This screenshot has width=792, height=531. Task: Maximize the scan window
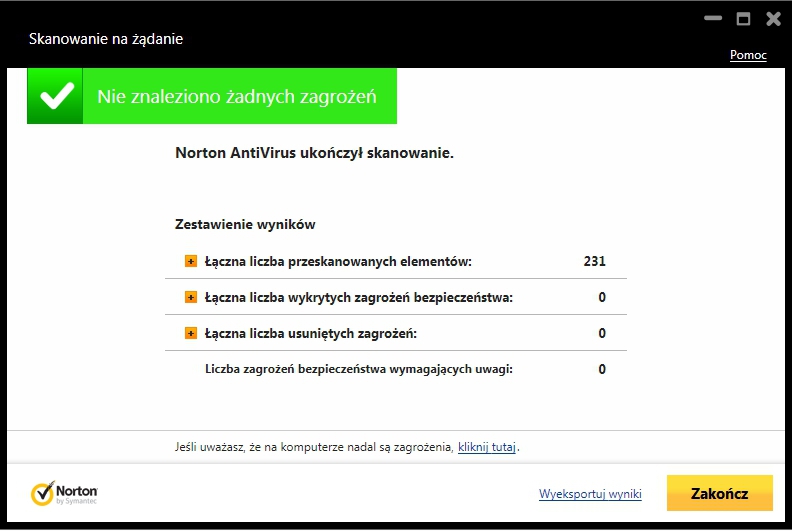pyautogui.click(x=743, y=19)
